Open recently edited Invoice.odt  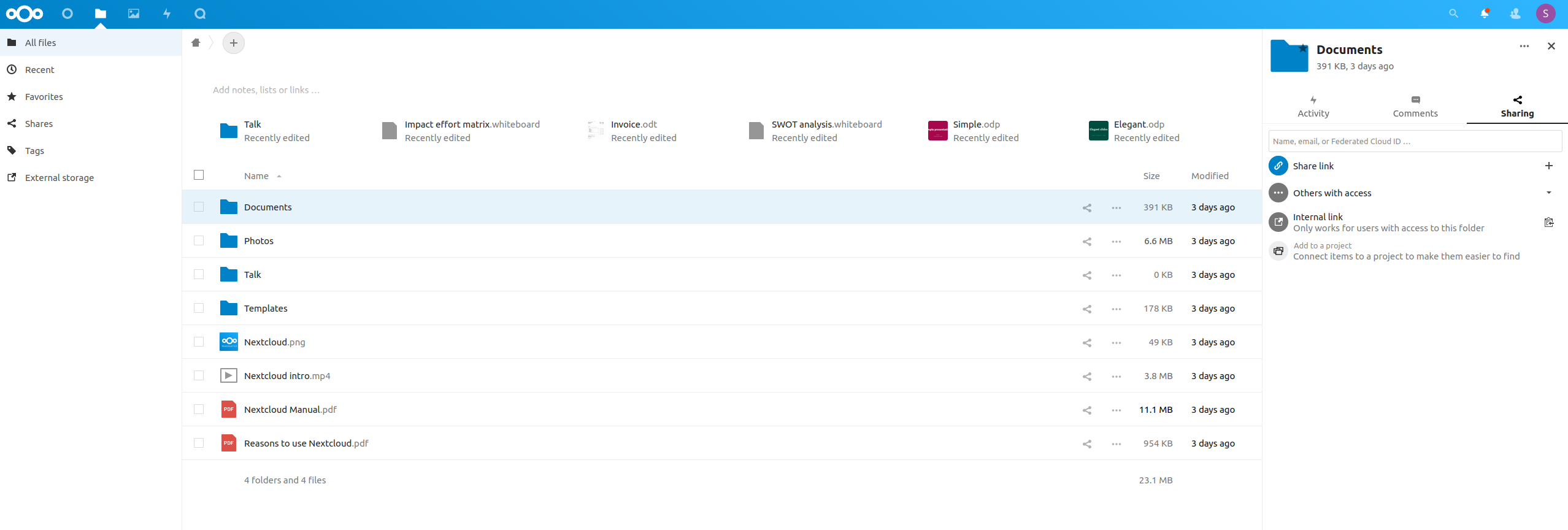(x=631, y=131)
